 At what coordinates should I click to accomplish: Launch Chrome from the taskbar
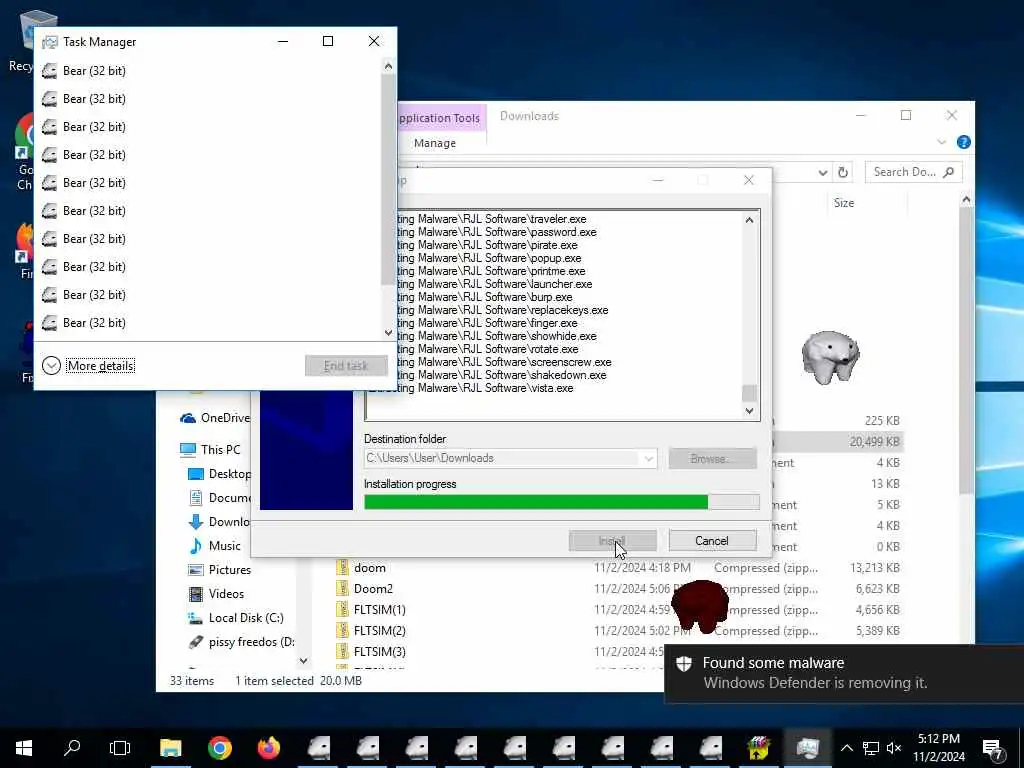(x=220, y=748)
